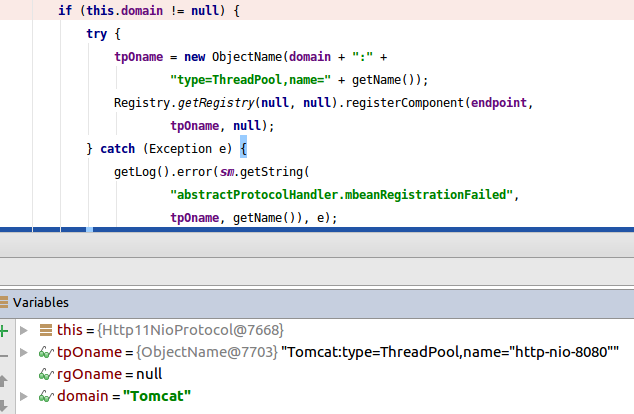Expand the 'this' variable node
The image size is (634, 414).
(24, 330)
